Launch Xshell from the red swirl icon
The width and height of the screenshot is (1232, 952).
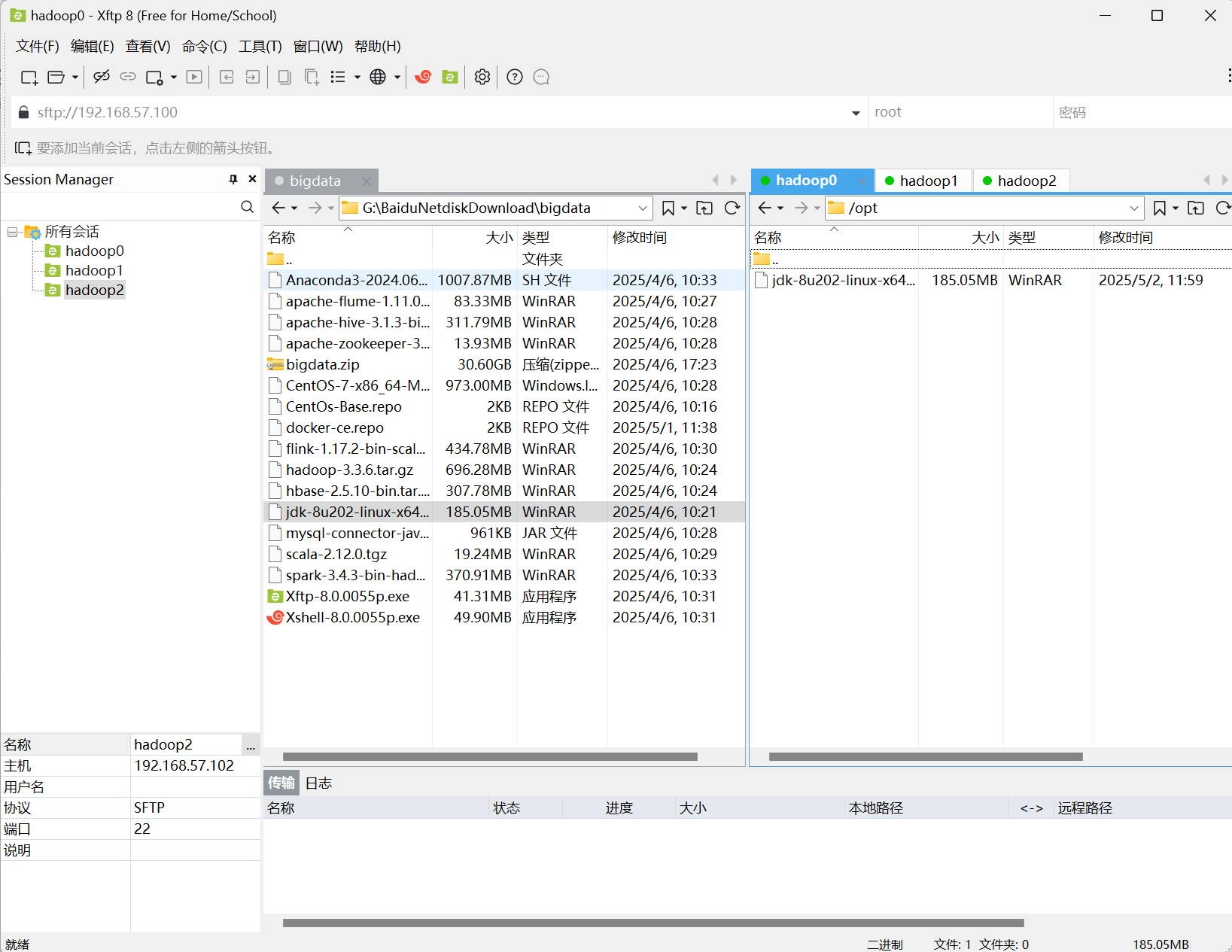coord(423,77)
